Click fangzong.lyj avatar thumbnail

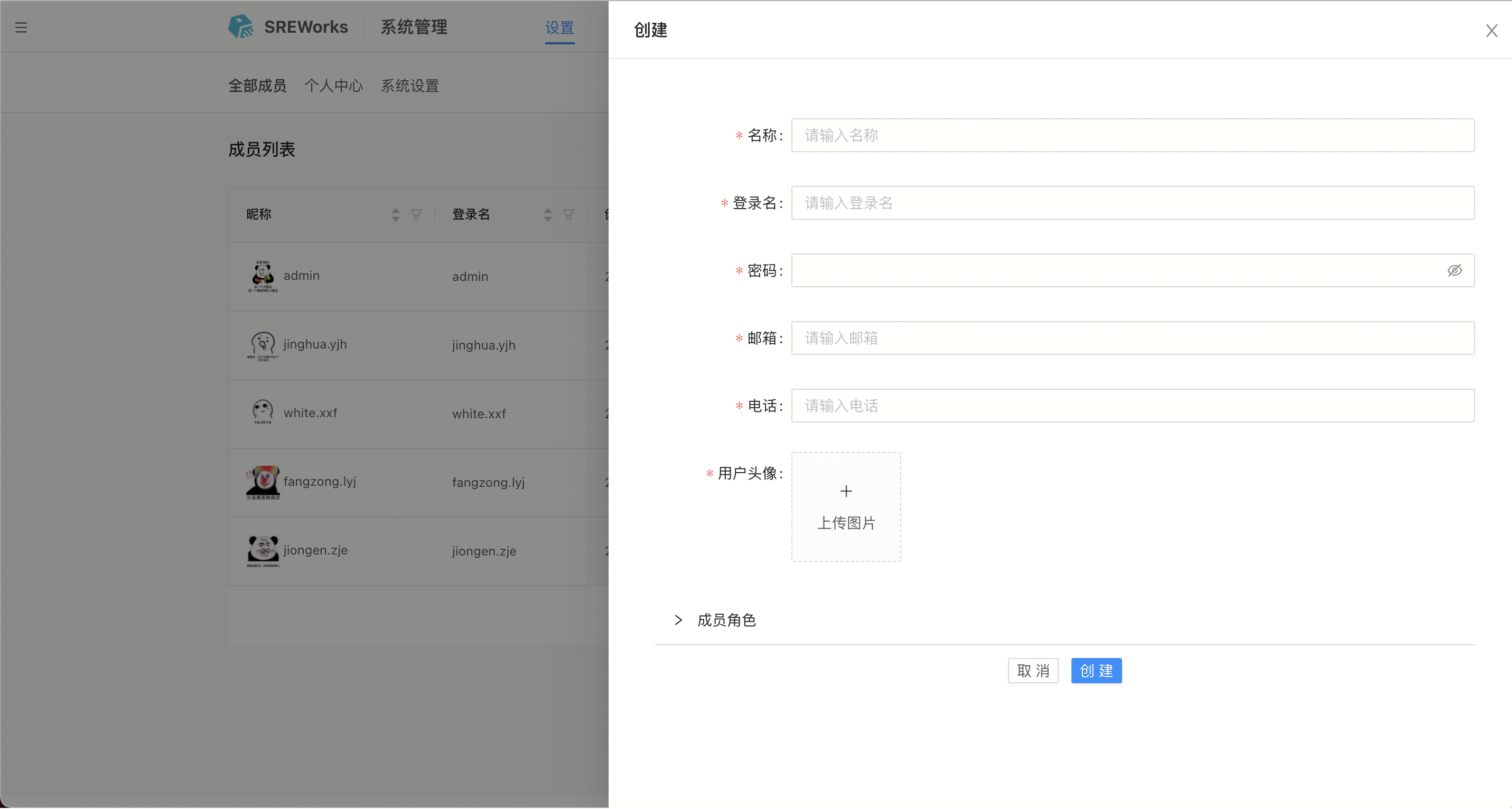point(263,482)
